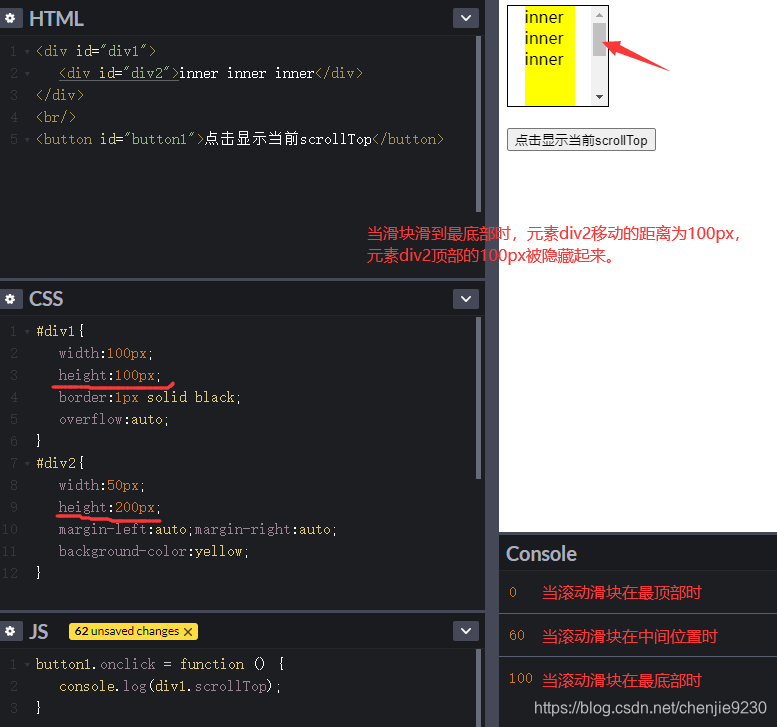Open HTML editor settings gear
This screenshot has height=727, width=777.
[x=10, y=18]
